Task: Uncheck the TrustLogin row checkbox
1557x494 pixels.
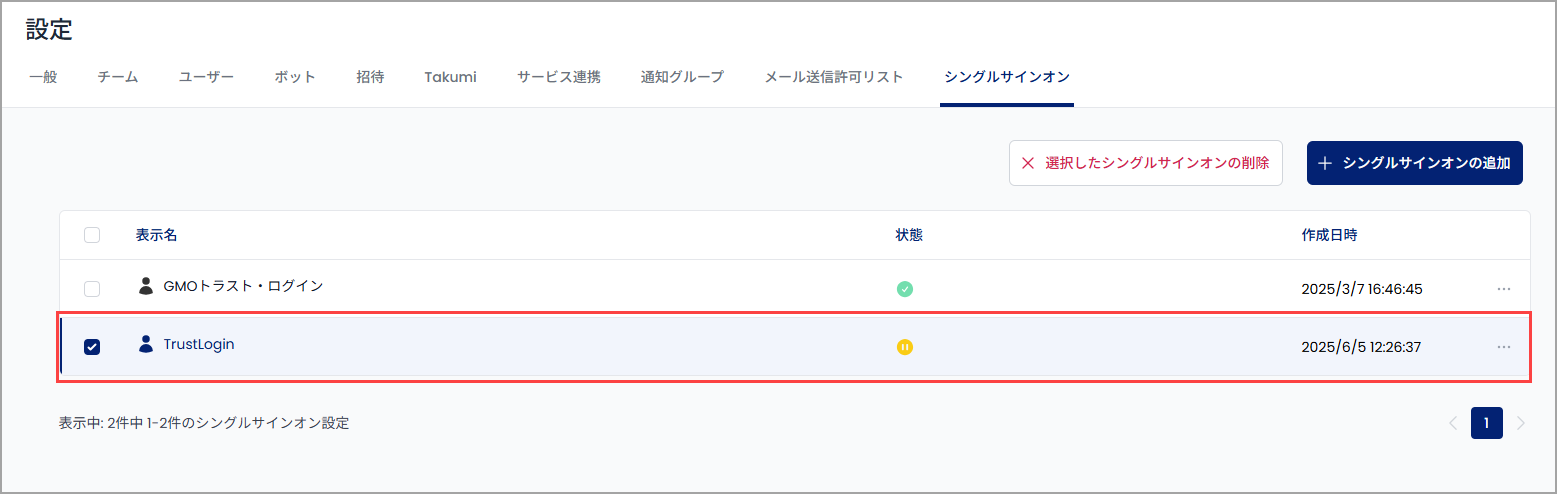Action: (92, 347)
